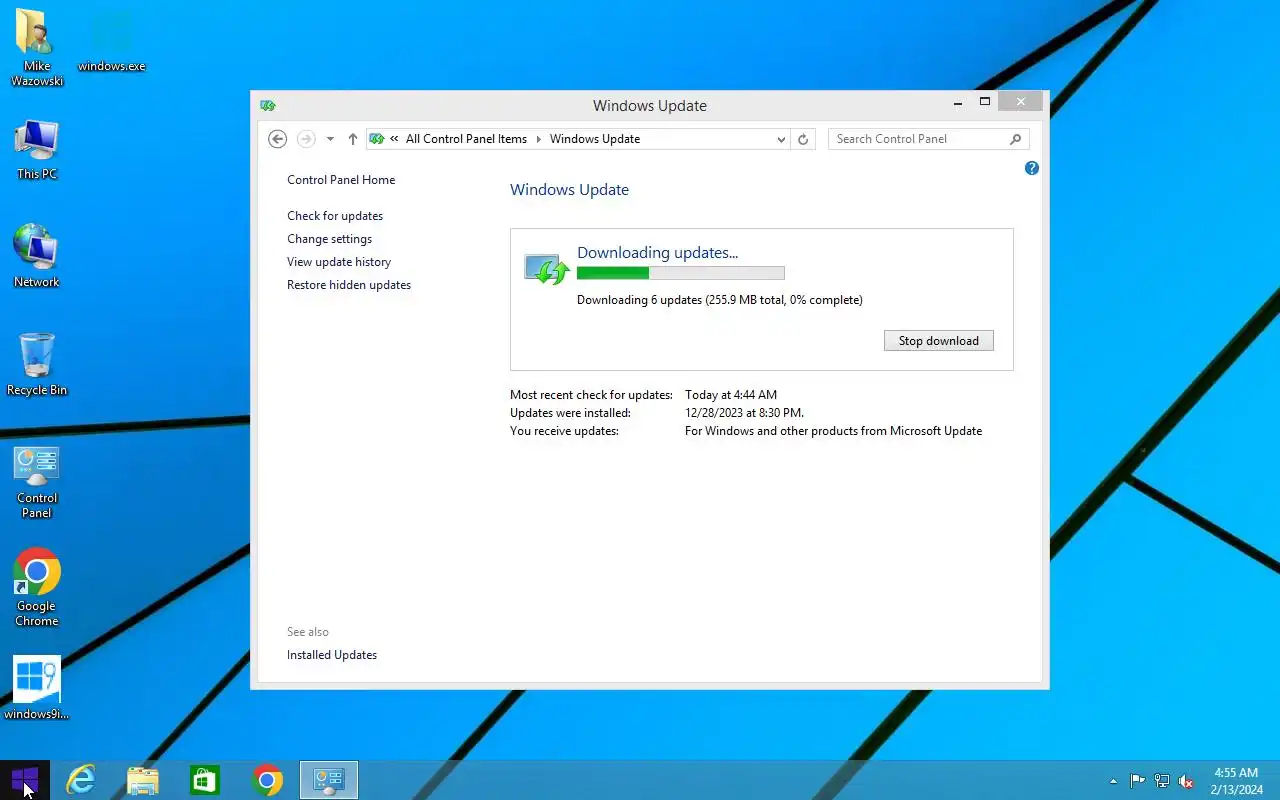Click the Stop download button
The image size is (1280, 800).
[939, 341]
